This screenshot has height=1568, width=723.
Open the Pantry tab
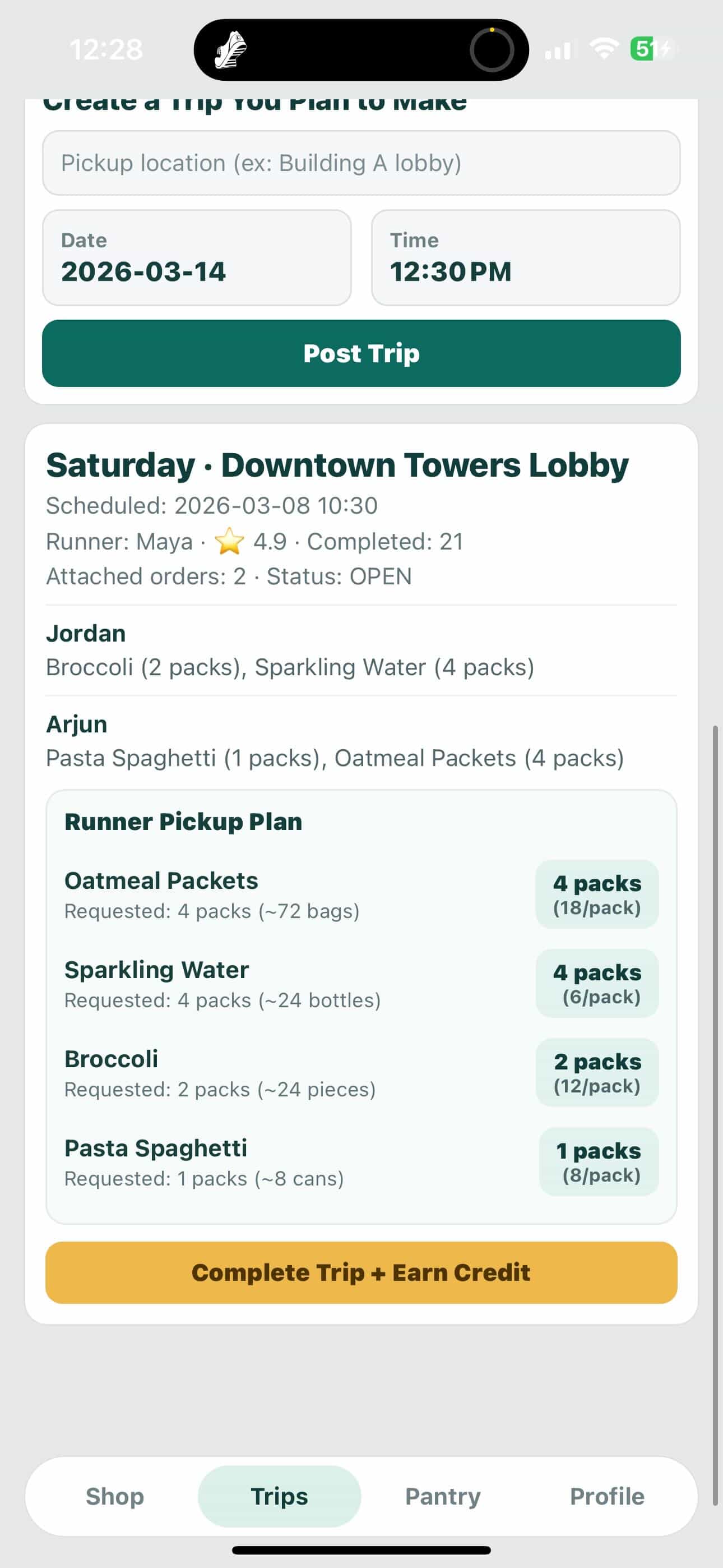click(443, 1496)
